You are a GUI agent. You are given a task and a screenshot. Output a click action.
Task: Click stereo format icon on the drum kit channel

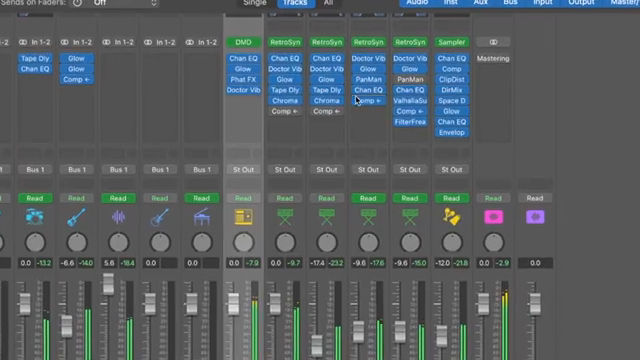pyautogui.click(x=23, y=42)
